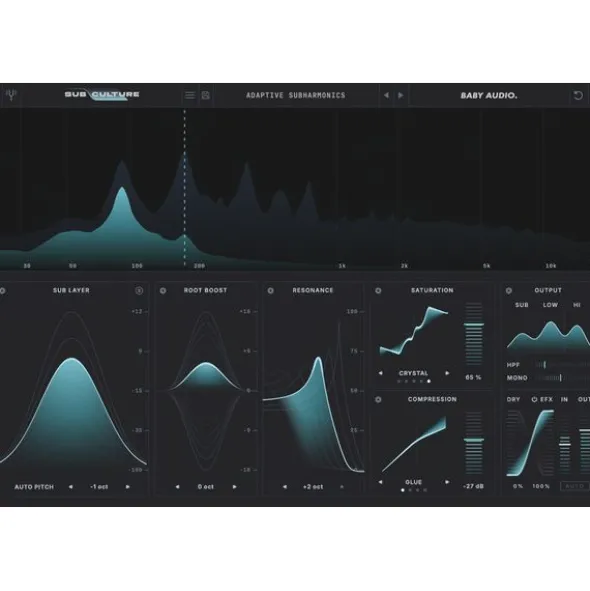Toggle Resonance module power button
The width and height of the screenshot is (590, 591).
pyautogui.click(x=271, y=291)
